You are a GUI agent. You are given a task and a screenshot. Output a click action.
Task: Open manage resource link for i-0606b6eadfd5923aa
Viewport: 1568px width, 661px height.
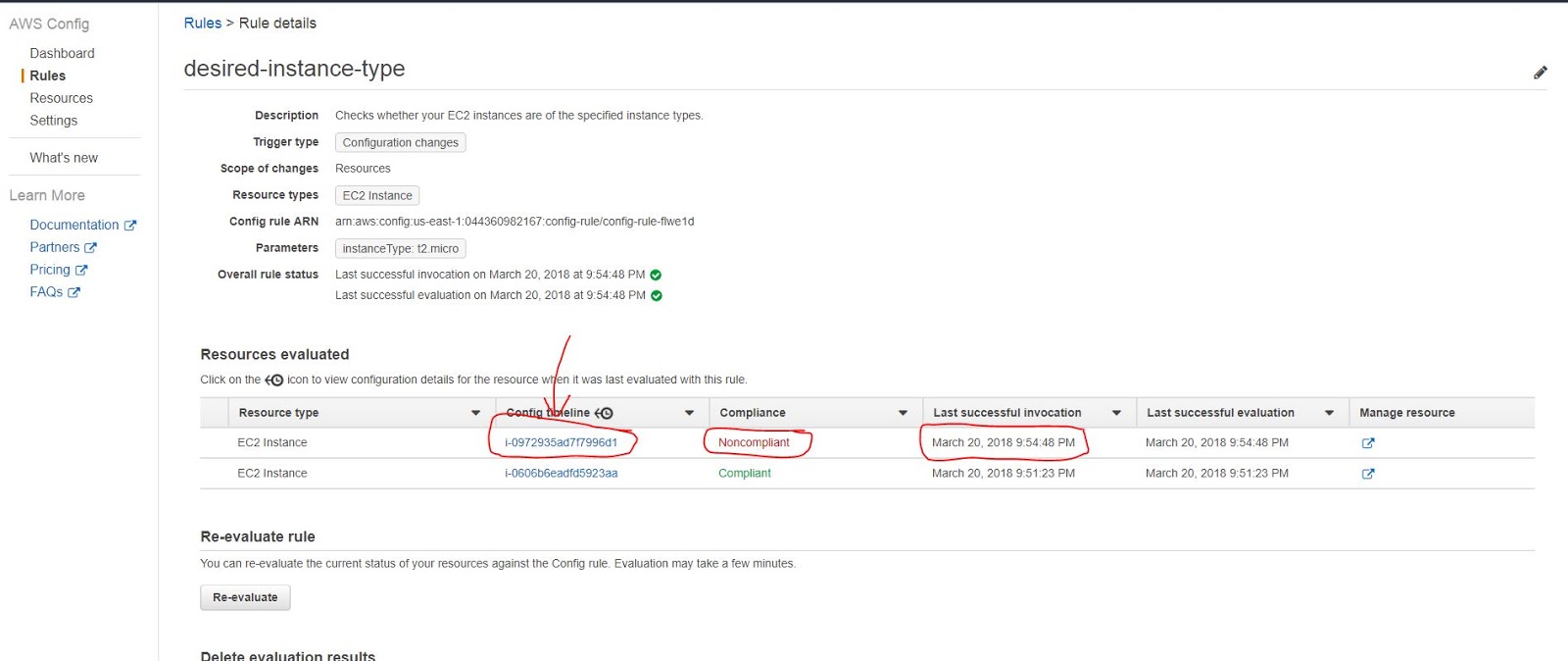[x=1368, y=474]
